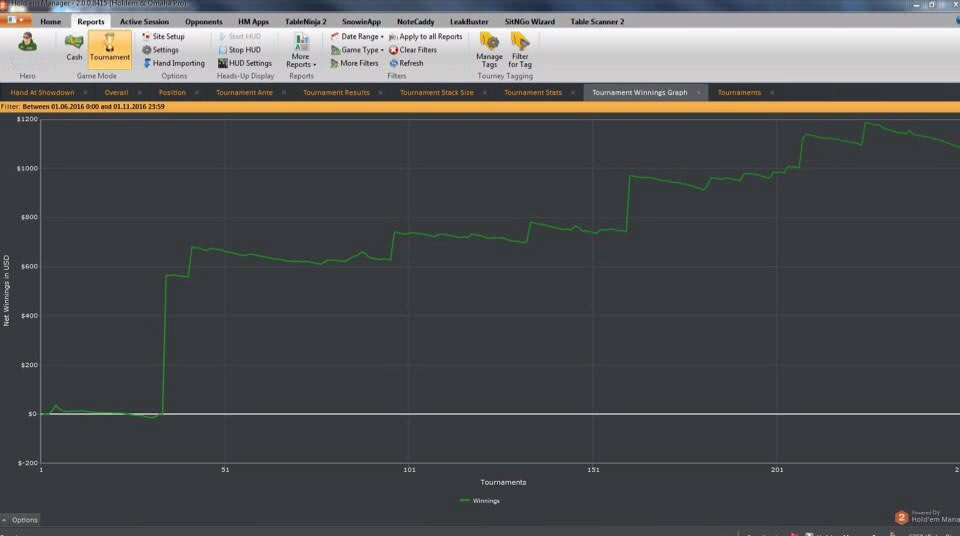Close the Tournament Results tab

click(381, 92)
